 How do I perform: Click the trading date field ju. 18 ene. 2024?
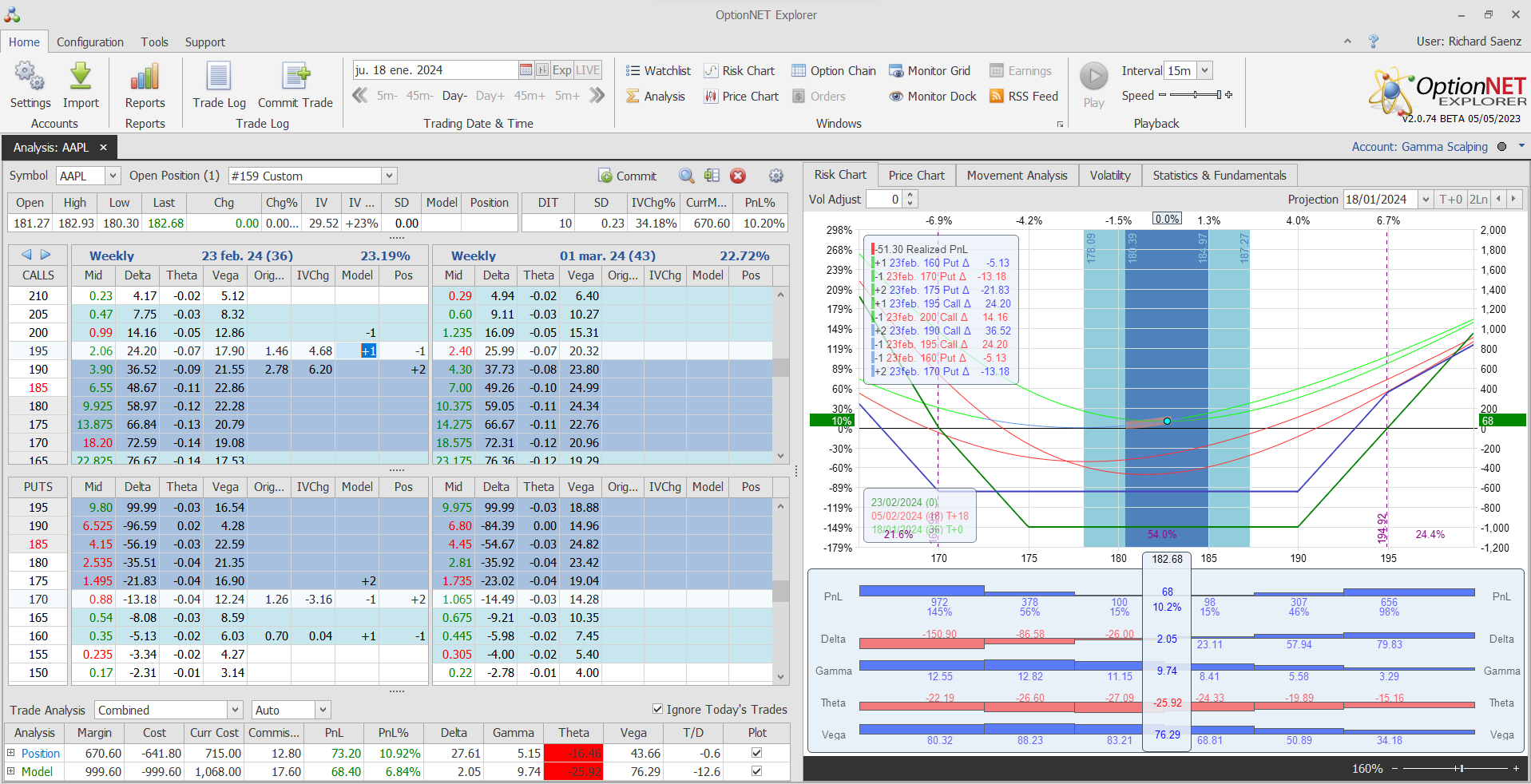pos(435,70)
